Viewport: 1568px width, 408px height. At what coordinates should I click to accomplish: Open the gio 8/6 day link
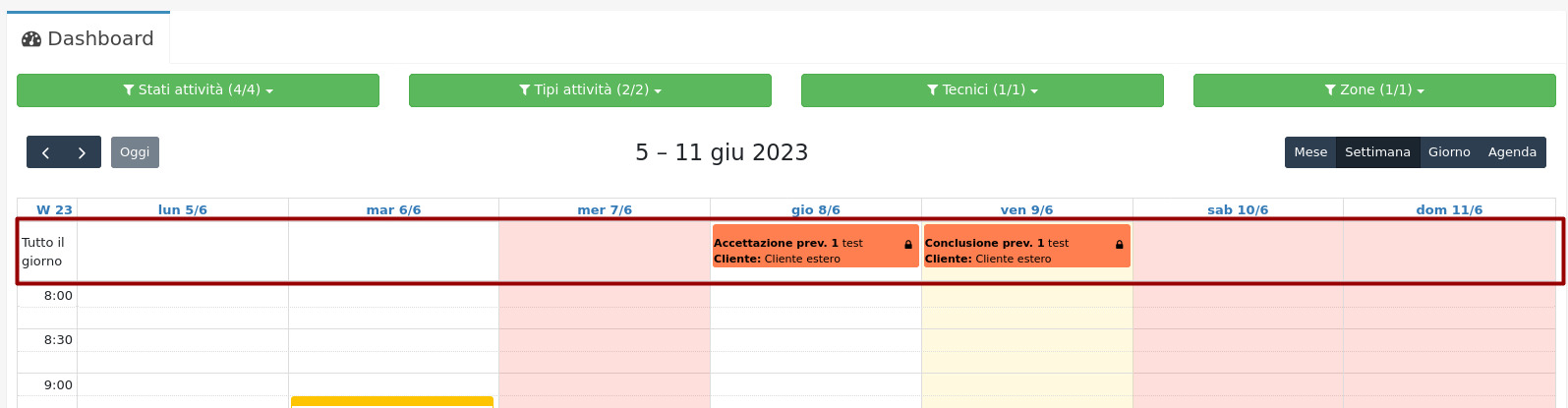coord(816,209)
